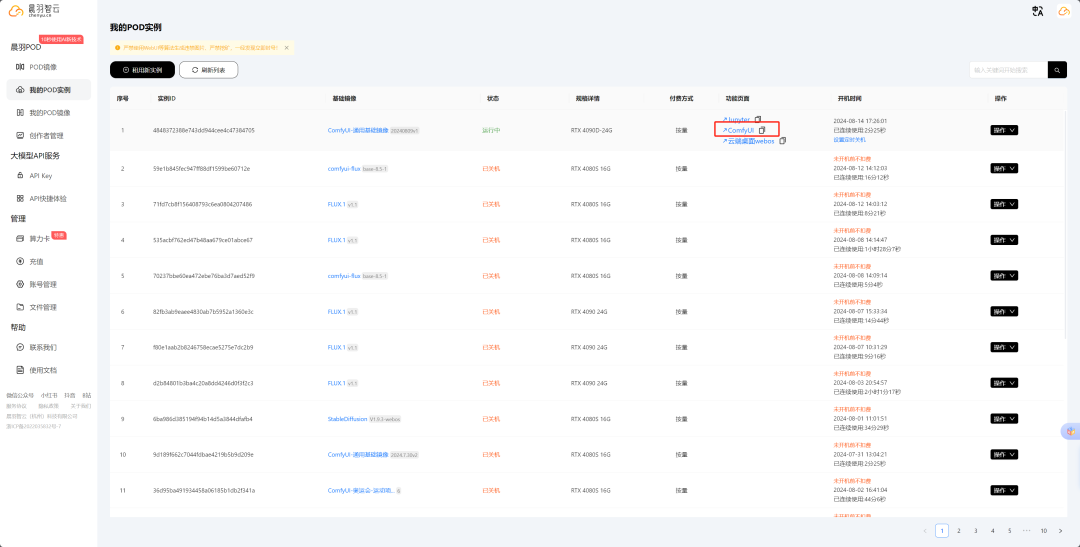This screenshot has height=547, width=1080.
Task: Open the ComfyUI link for instance 1
Action: pyautogui.click(x=738, y=130)
